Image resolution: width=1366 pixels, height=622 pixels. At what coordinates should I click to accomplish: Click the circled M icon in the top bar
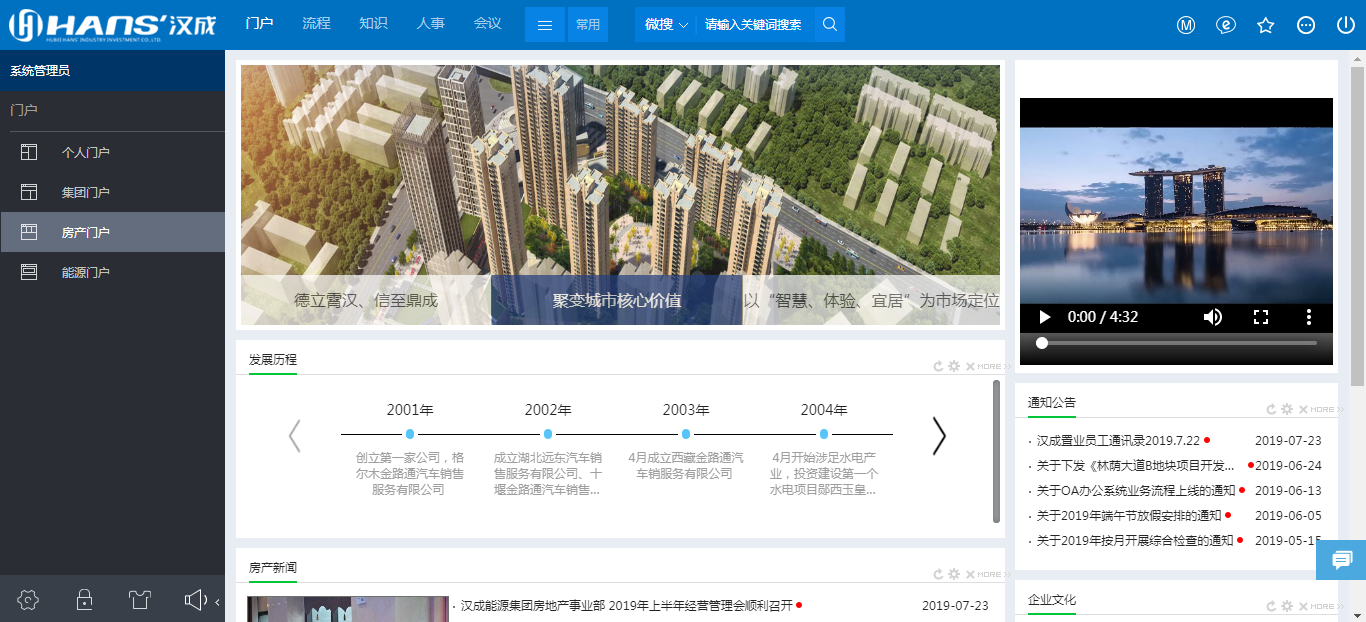click(x=1186, y=25)
